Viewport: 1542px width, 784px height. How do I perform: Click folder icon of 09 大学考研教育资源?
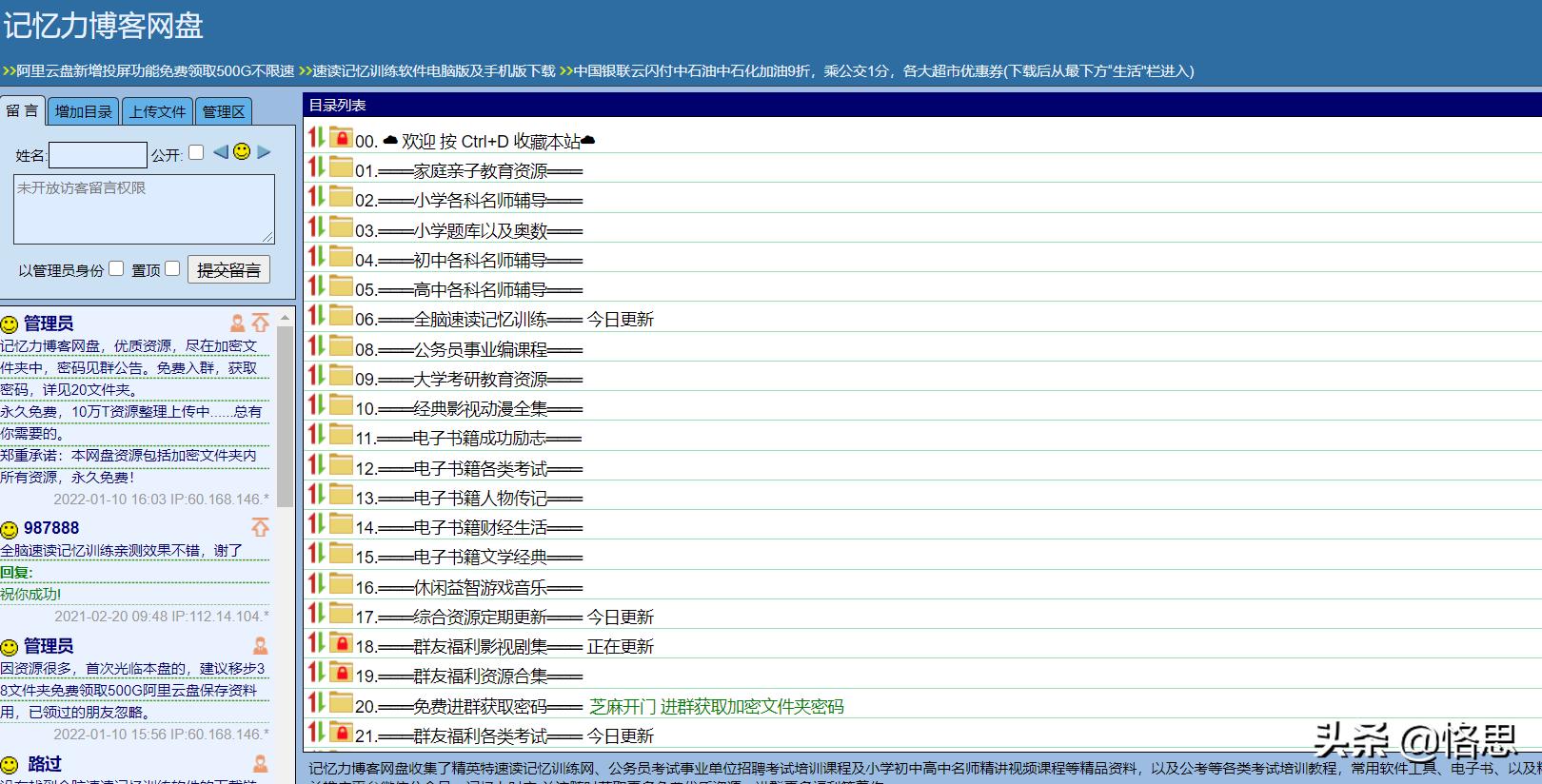point(341,376)
